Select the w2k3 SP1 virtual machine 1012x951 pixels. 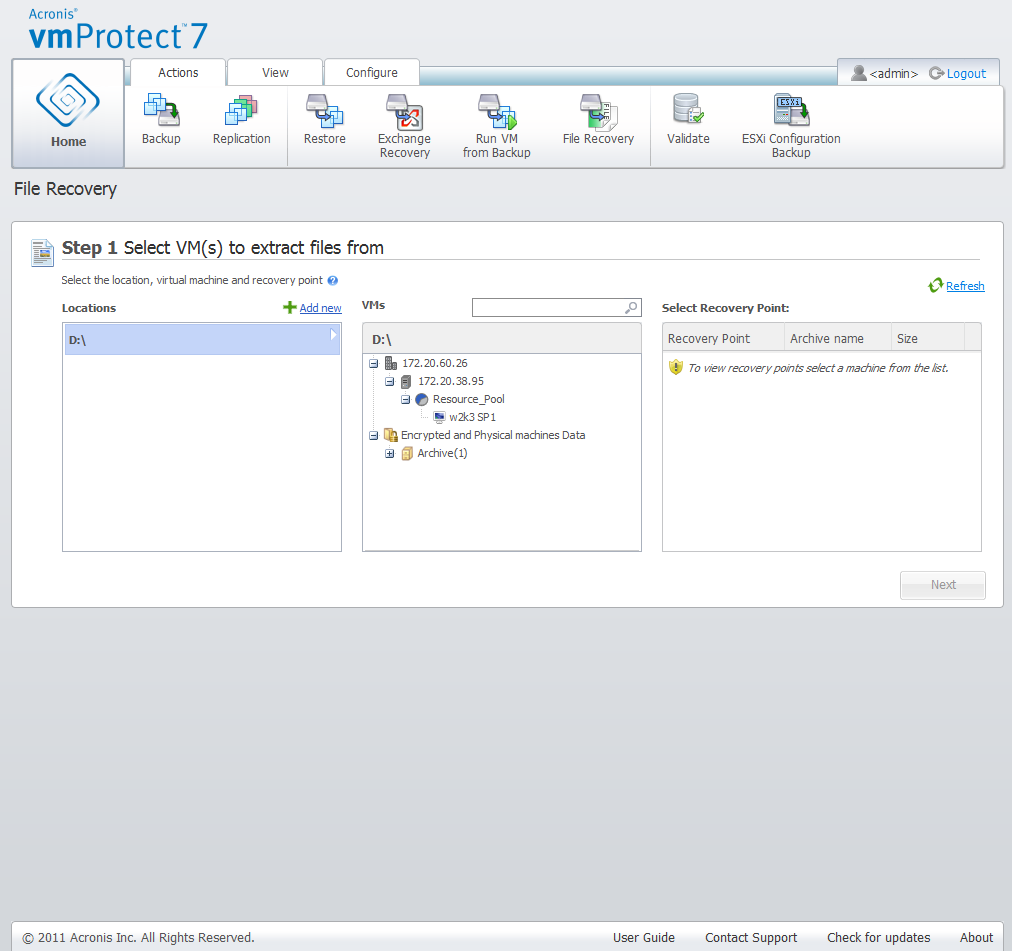[472, 417]
